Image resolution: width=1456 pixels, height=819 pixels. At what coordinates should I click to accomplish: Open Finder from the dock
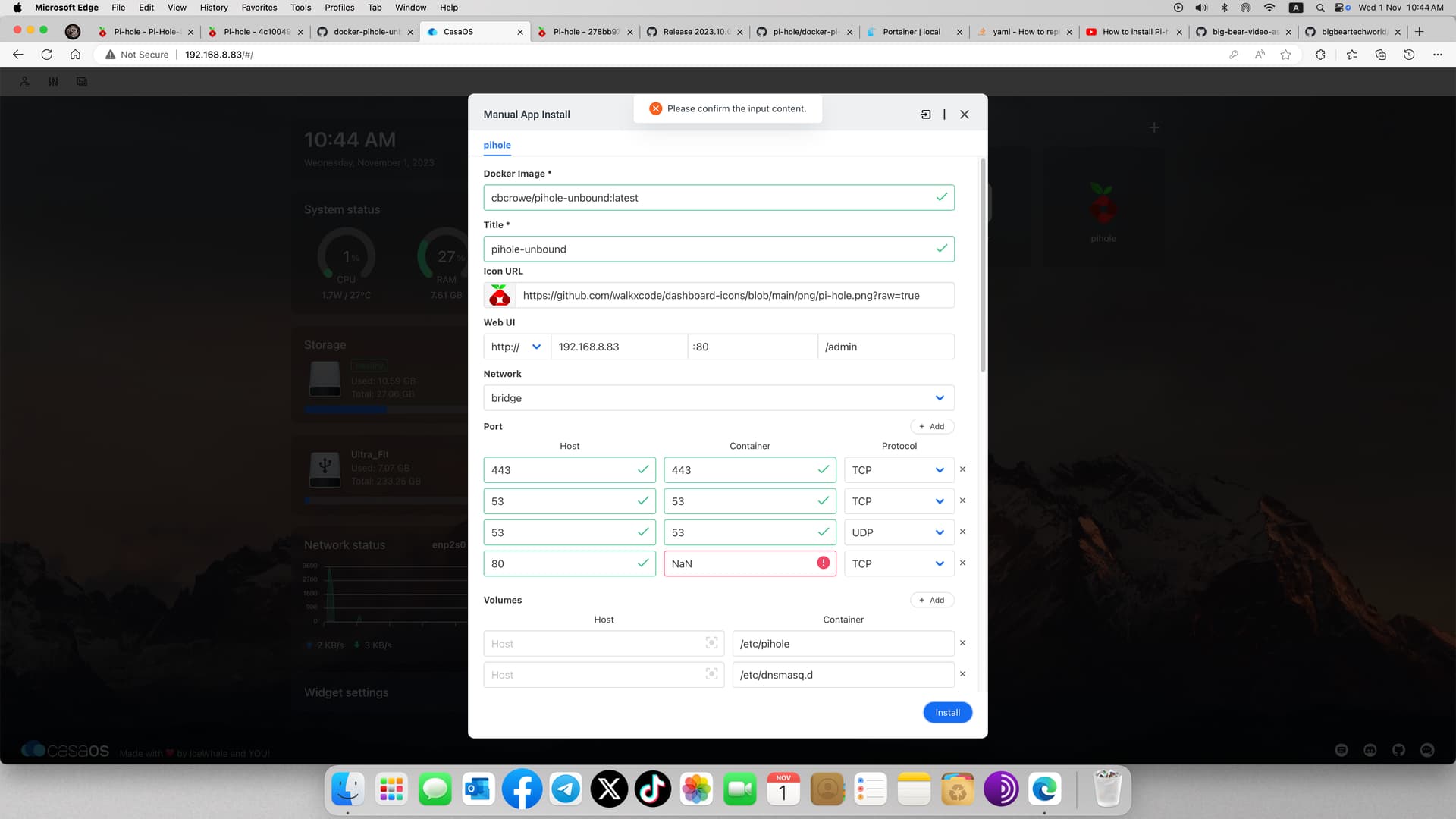pos(348,789)
